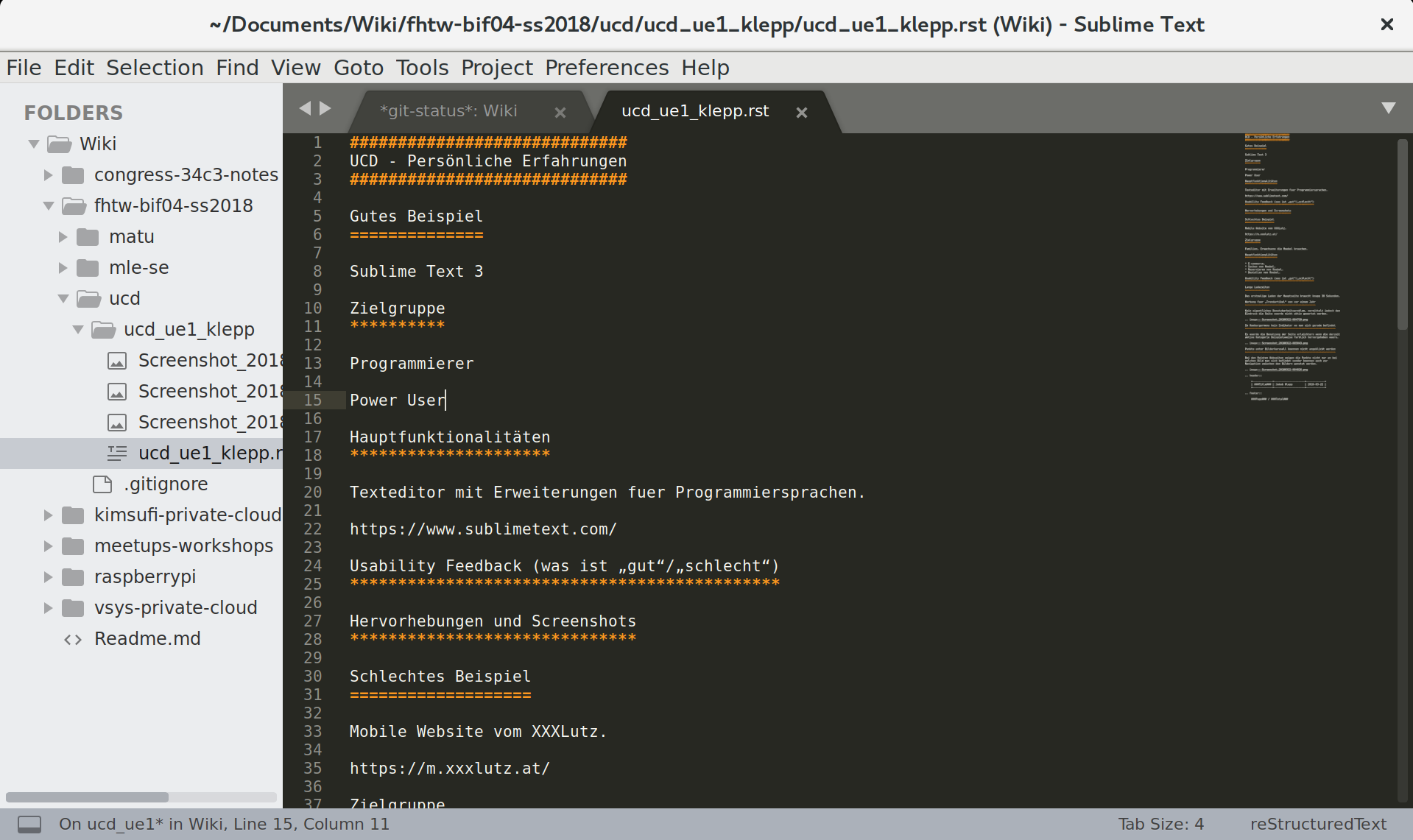Screen dimensions: 1413x840
Task: Click the sidebar toggle icon in status bar
Action: (x=29, y=824)
